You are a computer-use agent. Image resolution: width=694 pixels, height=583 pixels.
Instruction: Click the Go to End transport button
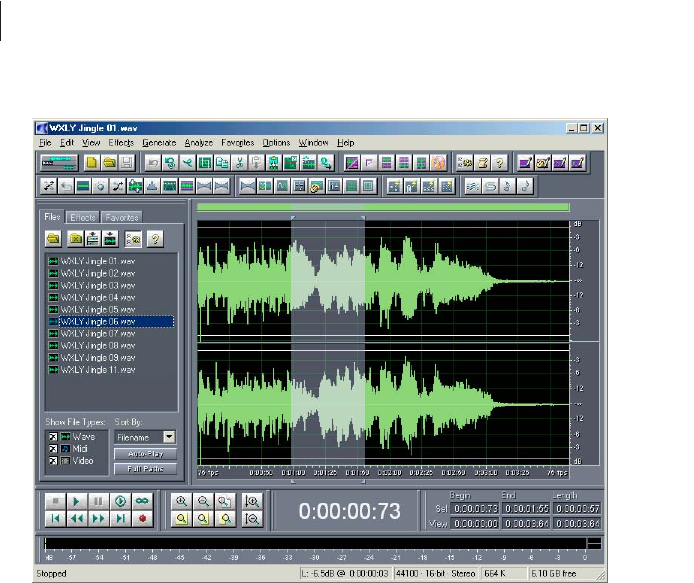[x=121, y=519]
